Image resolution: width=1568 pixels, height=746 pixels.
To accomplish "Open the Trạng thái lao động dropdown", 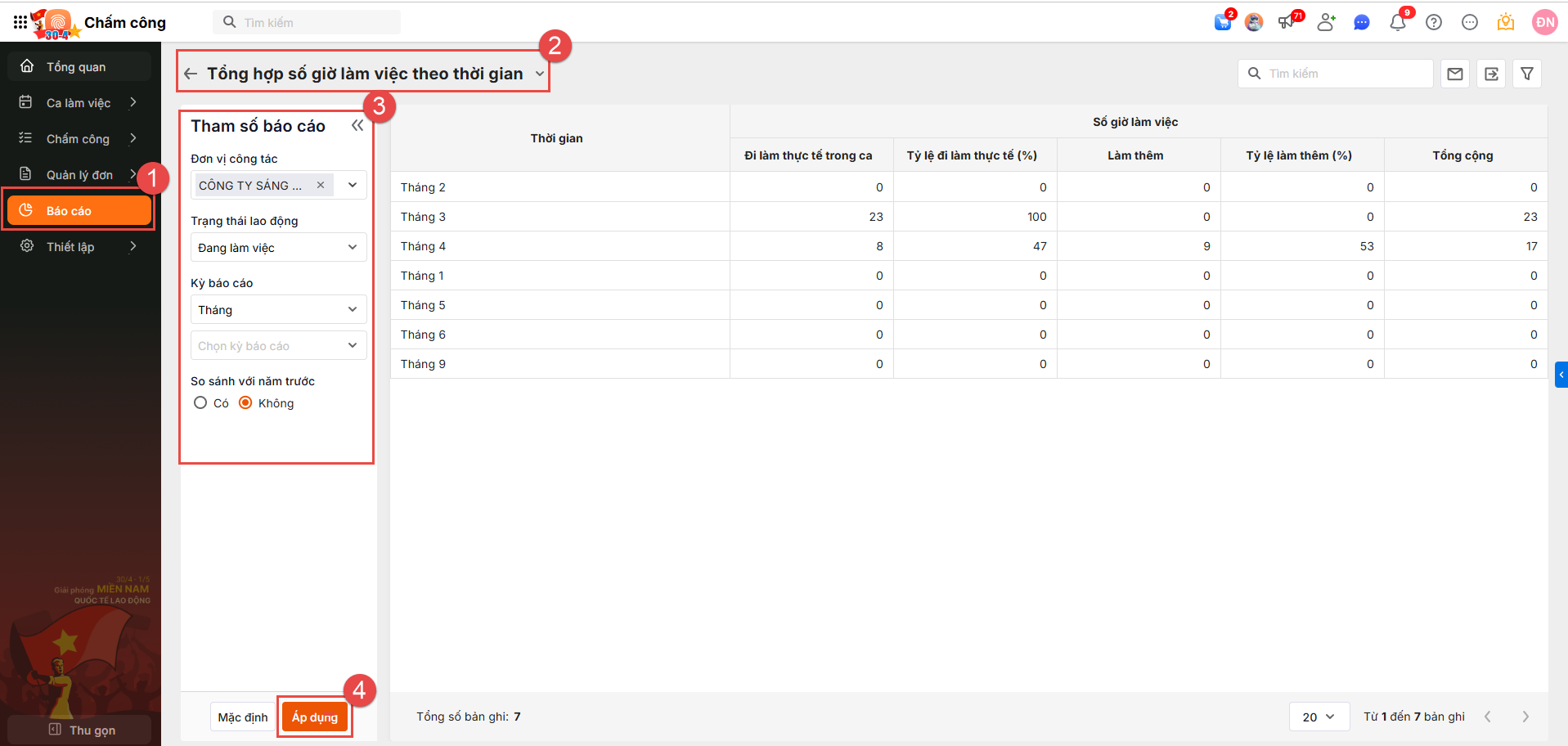I will pos(278,247).
